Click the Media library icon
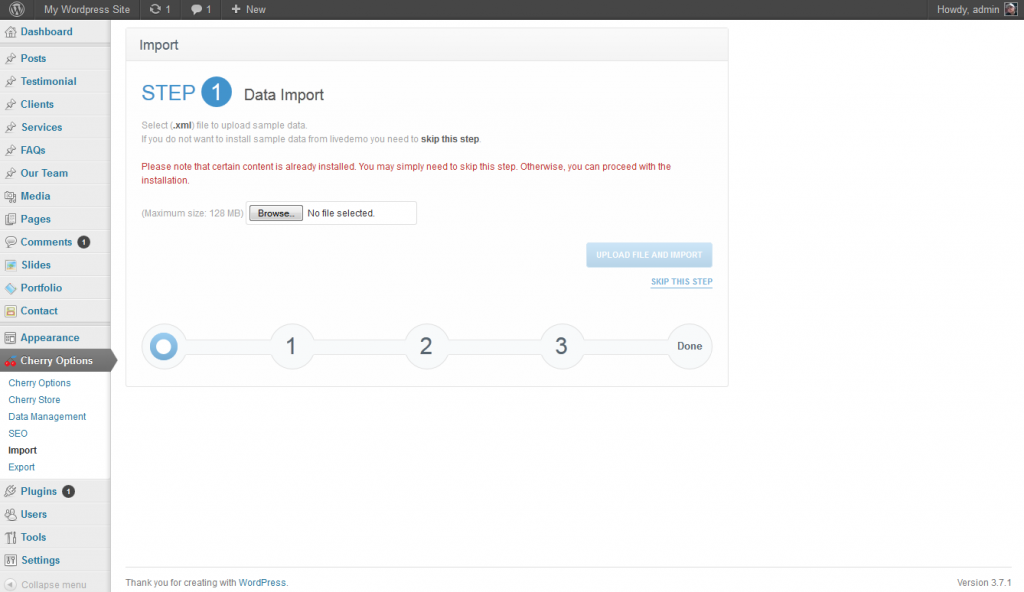This screenshot has width=1024, height=592. pos(10,196)
